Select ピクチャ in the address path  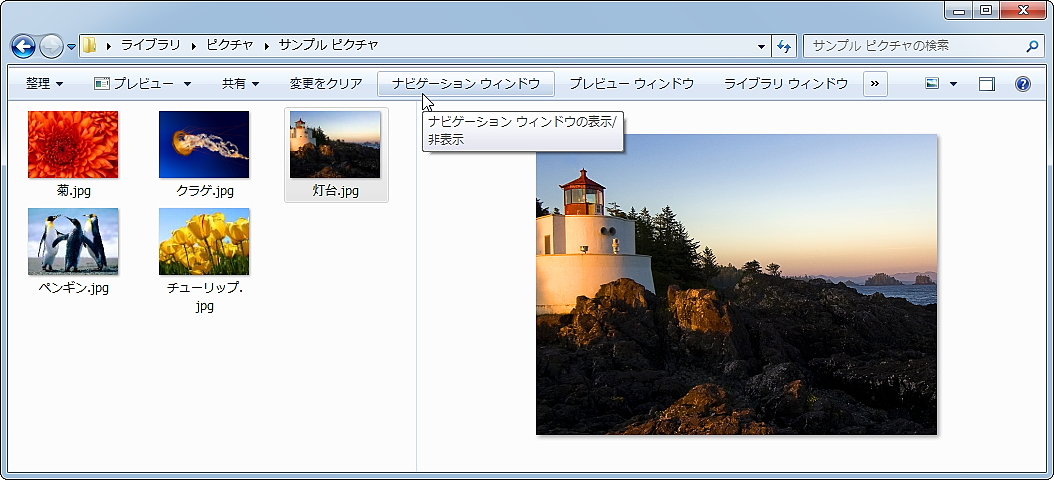(230, 46)
